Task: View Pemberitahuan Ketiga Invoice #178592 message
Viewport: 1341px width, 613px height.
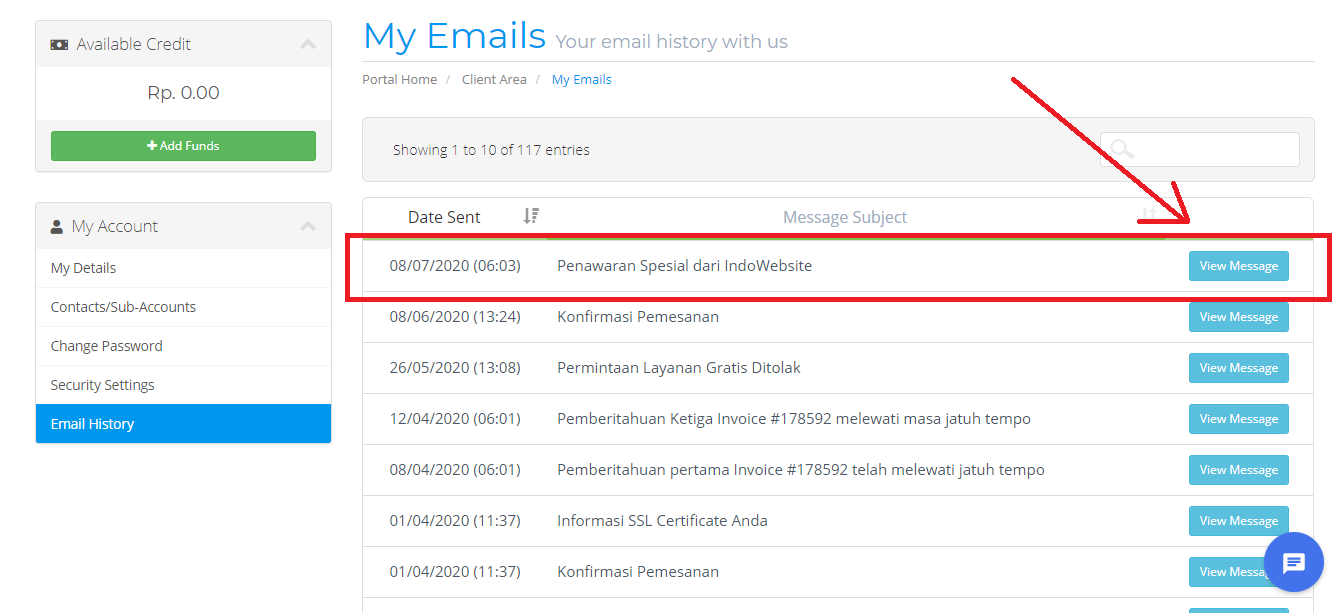Action: (1238, 419)
